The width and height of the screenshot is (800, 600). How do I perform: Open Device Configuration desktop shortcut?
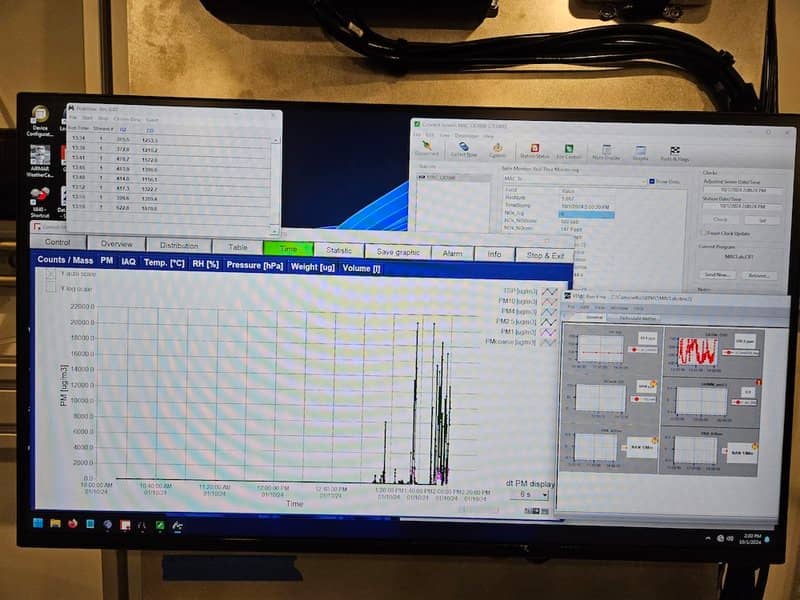pos(40,119)
